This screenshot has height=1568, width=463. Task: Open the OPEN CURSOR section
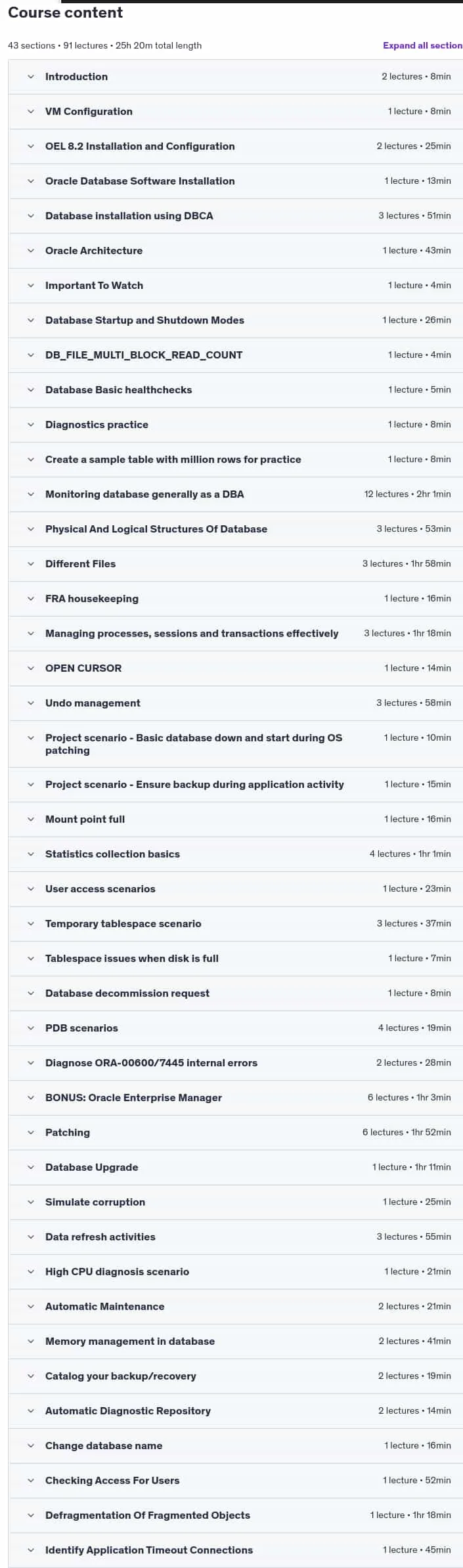tap(235, 668)
